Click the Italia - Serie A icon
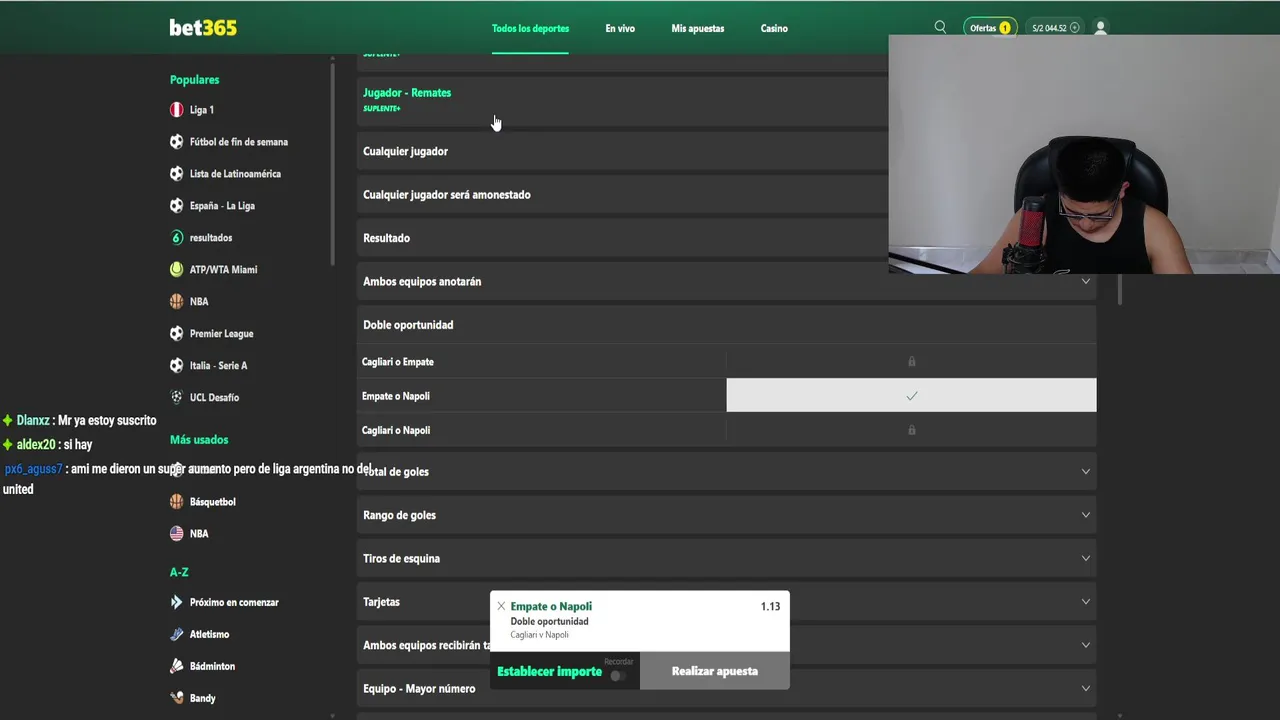Viewport: 1280px width, 720px height. click(x=176, y=366)
